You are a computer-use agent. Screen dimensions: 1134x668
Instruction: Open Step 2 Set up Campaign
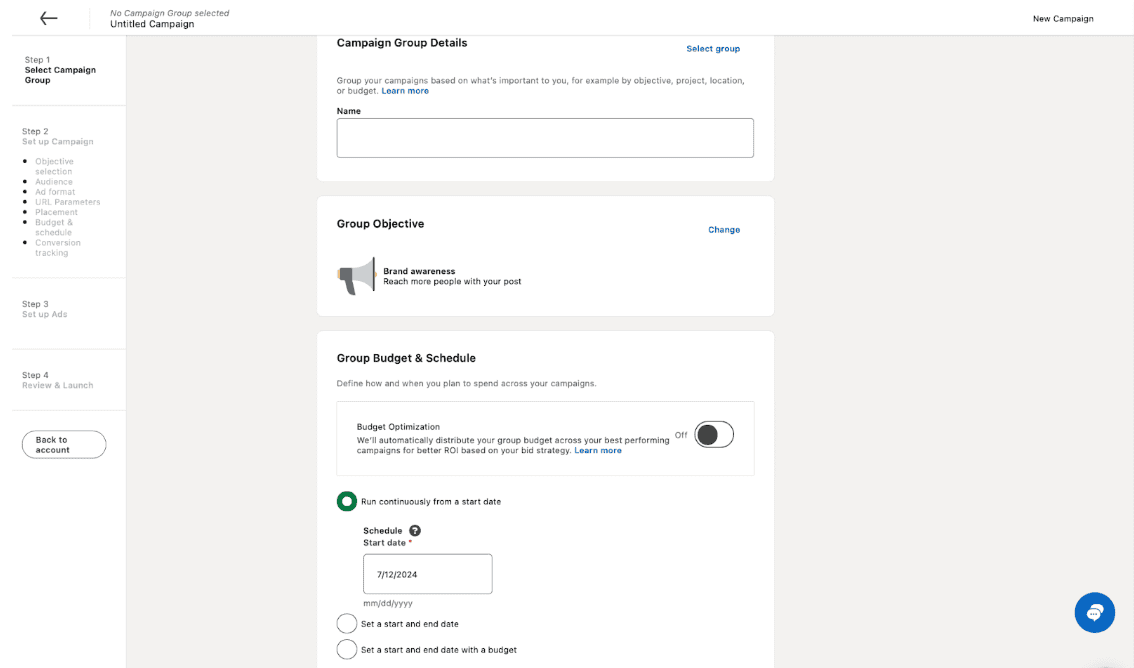click(x=57, y=137)
